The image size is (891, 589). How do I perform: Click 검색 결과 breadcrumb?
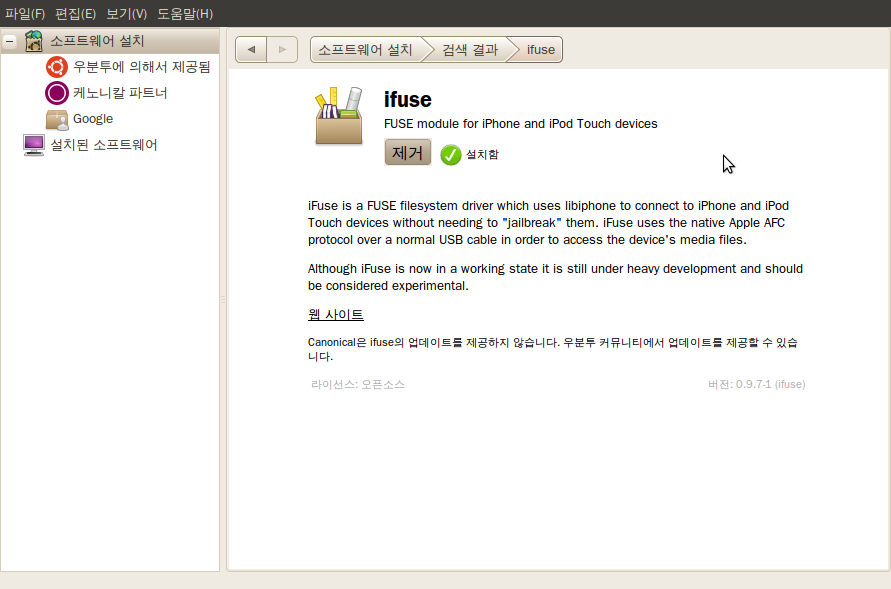[x=470, y=49]
